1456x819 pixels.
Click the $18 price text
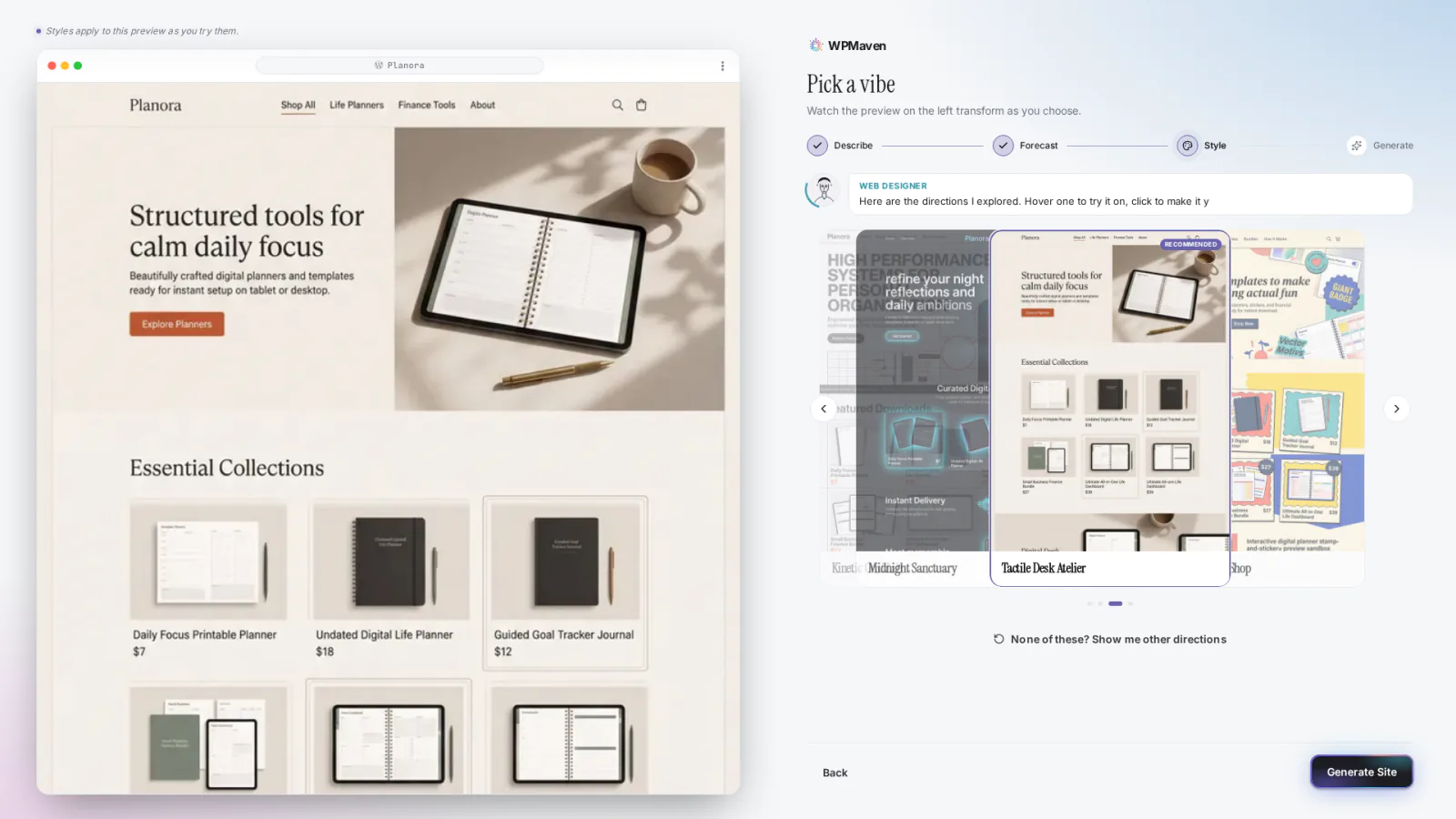[x=325, y=652]
